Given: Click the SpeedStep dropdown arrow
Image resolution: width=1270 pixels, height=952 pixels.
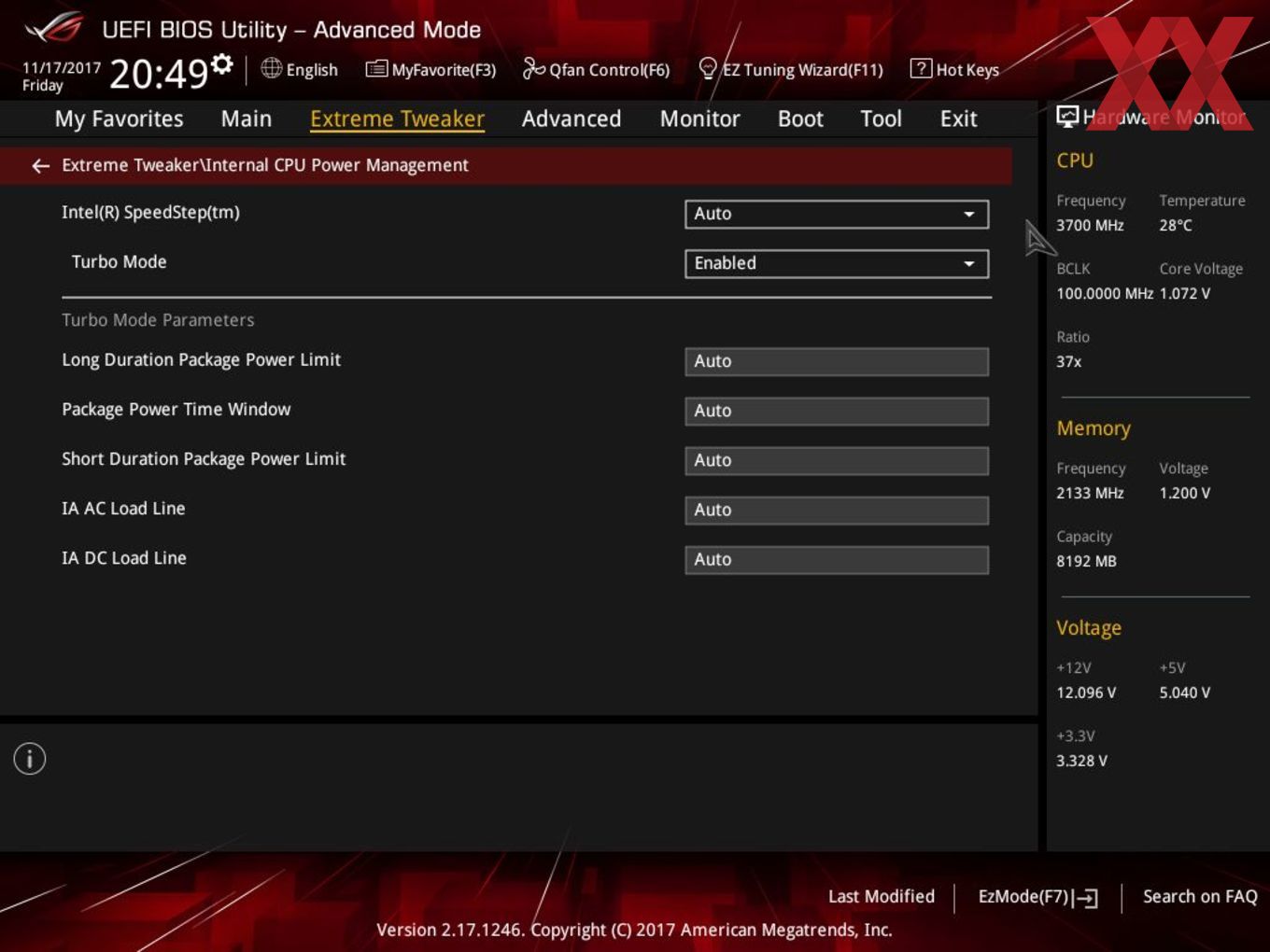Looking at the screenshot, I should [x=969, y=215].
